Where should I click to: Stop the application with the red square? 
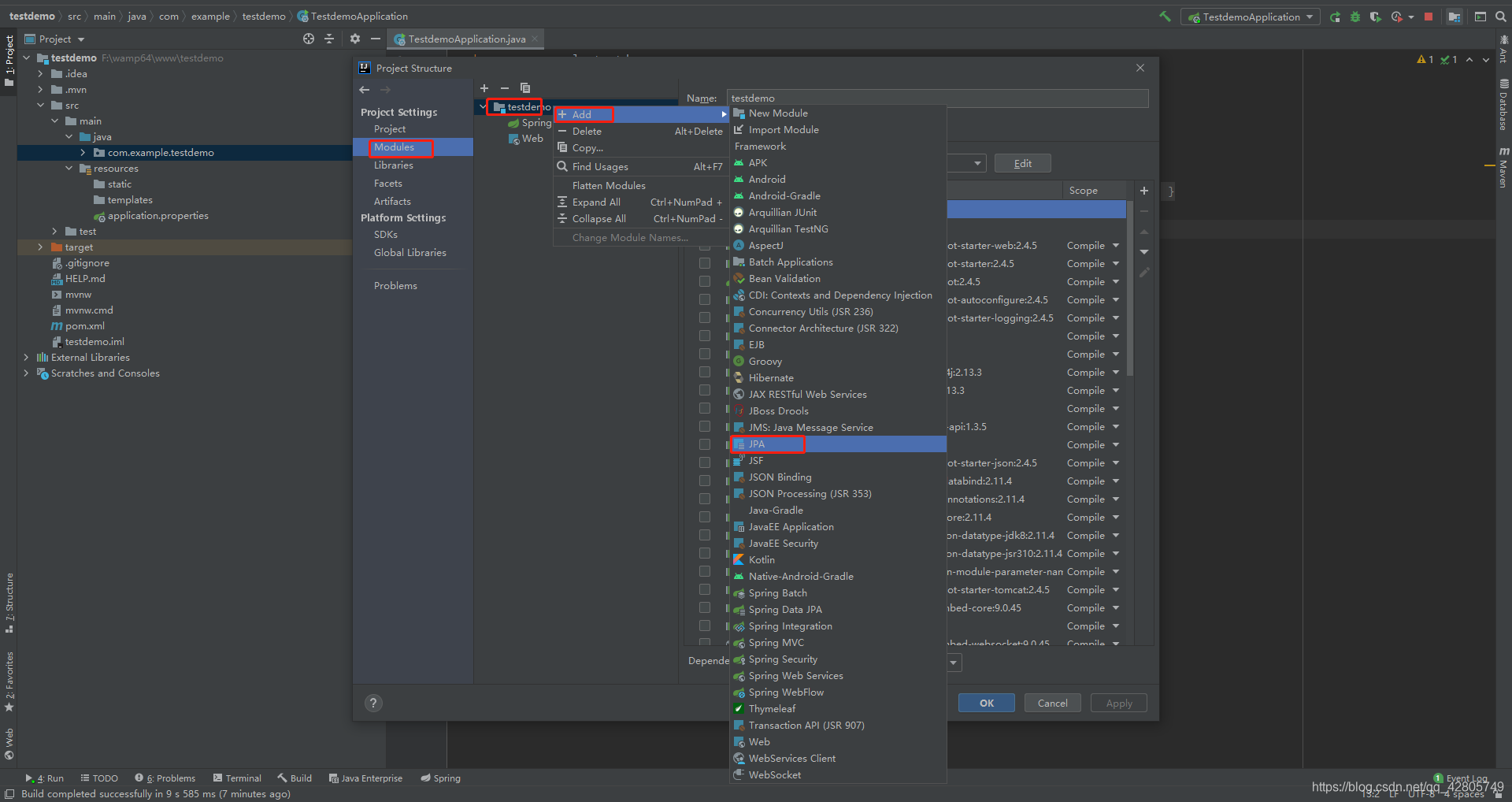[1429, 17]
